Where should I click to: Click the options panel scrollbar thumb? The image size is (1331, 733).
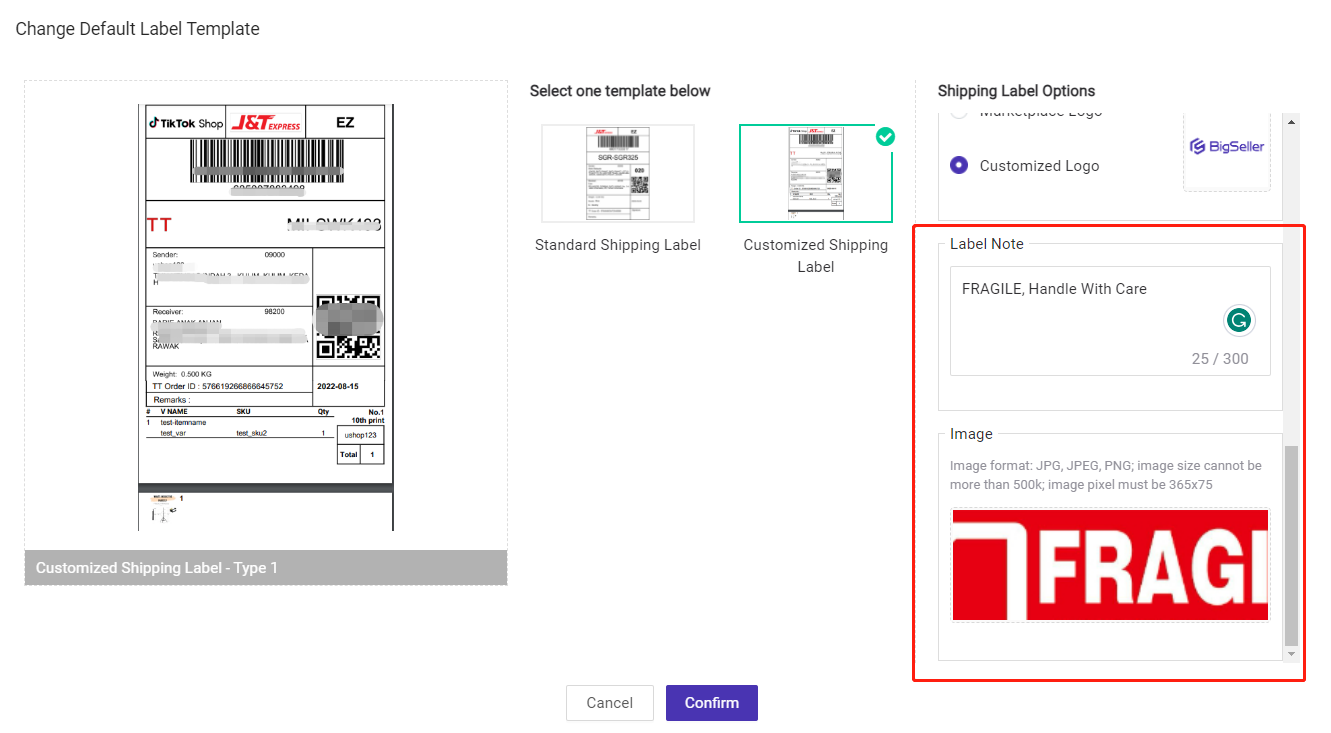[x=1291, y=546]
